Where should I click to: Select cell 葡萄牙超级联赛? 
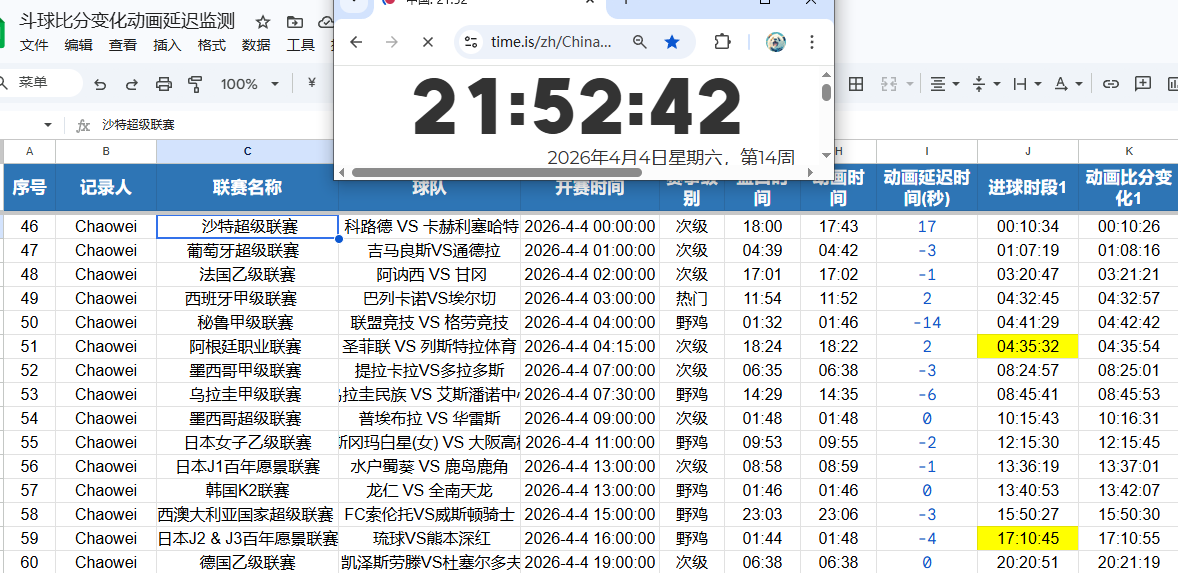(x=247, y=250)
